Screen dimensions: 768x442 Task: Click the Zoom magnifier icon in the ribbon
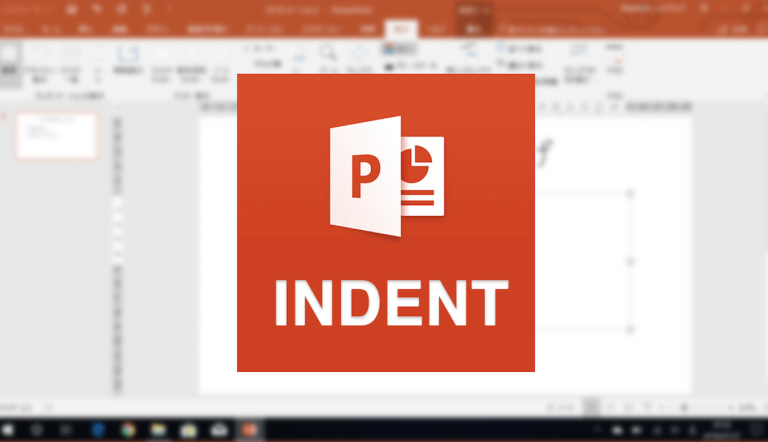point(328,53)
